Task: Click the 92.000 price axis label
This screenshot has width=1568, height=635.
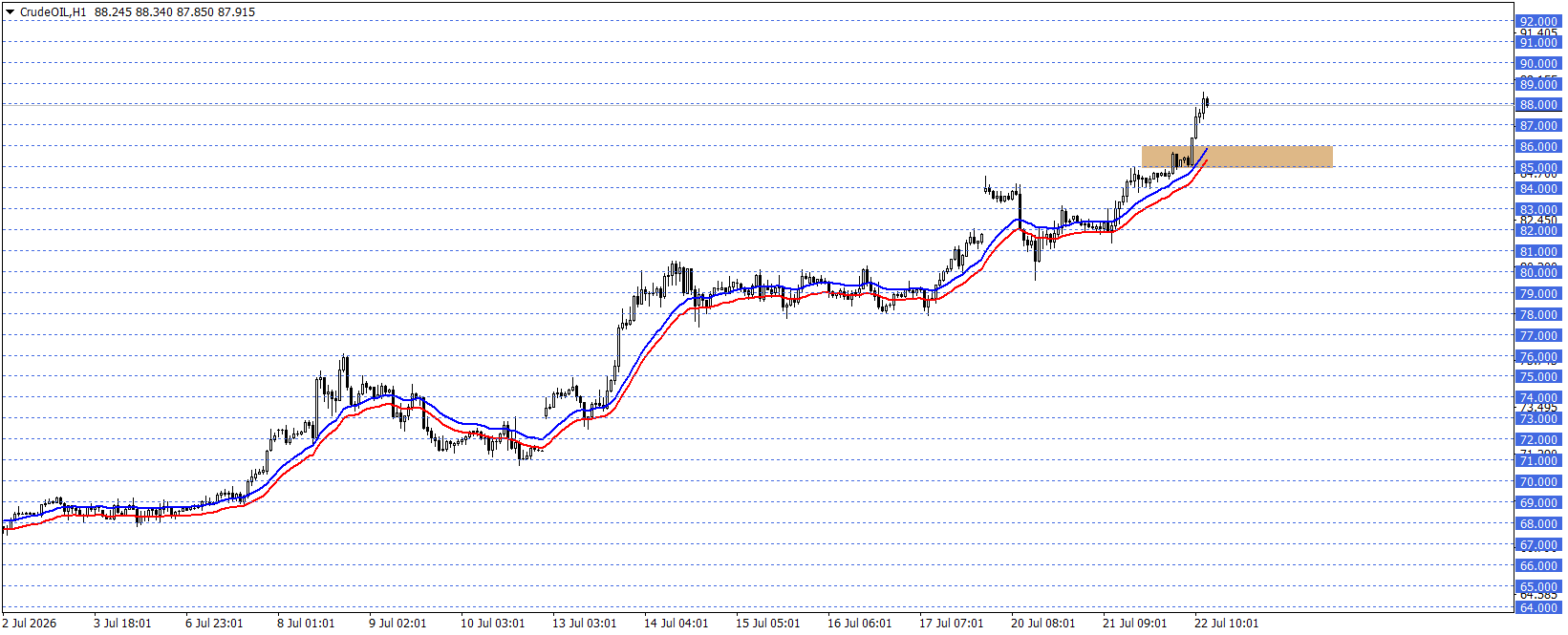Action: (1538, 21)
